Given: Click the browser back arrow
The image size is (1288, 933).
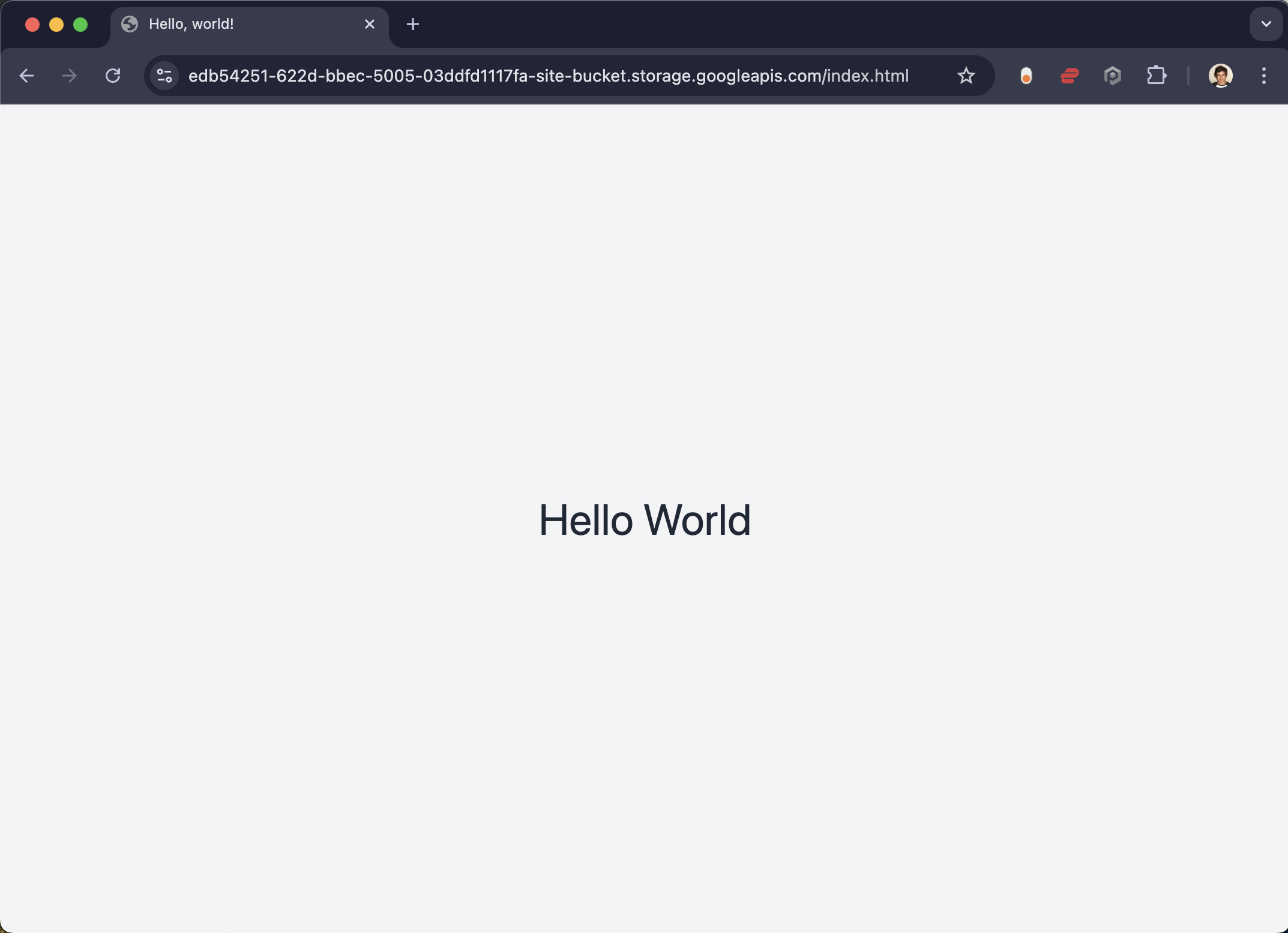Looking at the screenshot, I should 26,76.
